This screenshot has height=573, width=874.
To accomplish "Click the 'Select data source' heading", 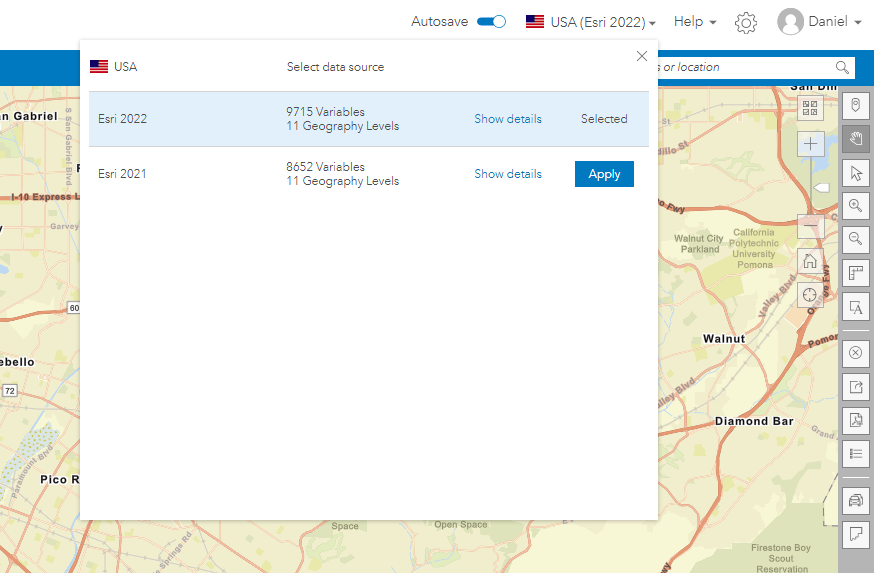I will 335,67.
